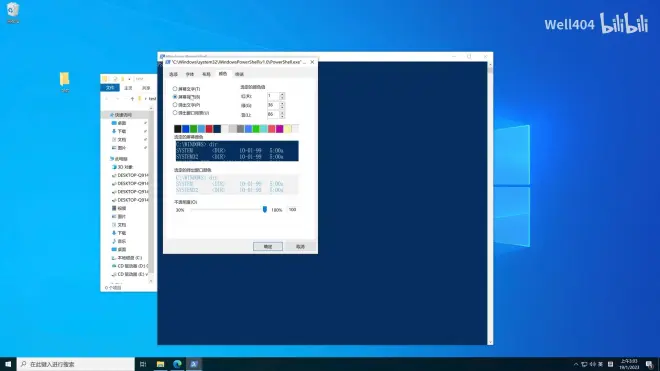Increase the green value with up arrow
Viewport: 660px width, 371px height.
pyautogui.click(x=282, y=104)
